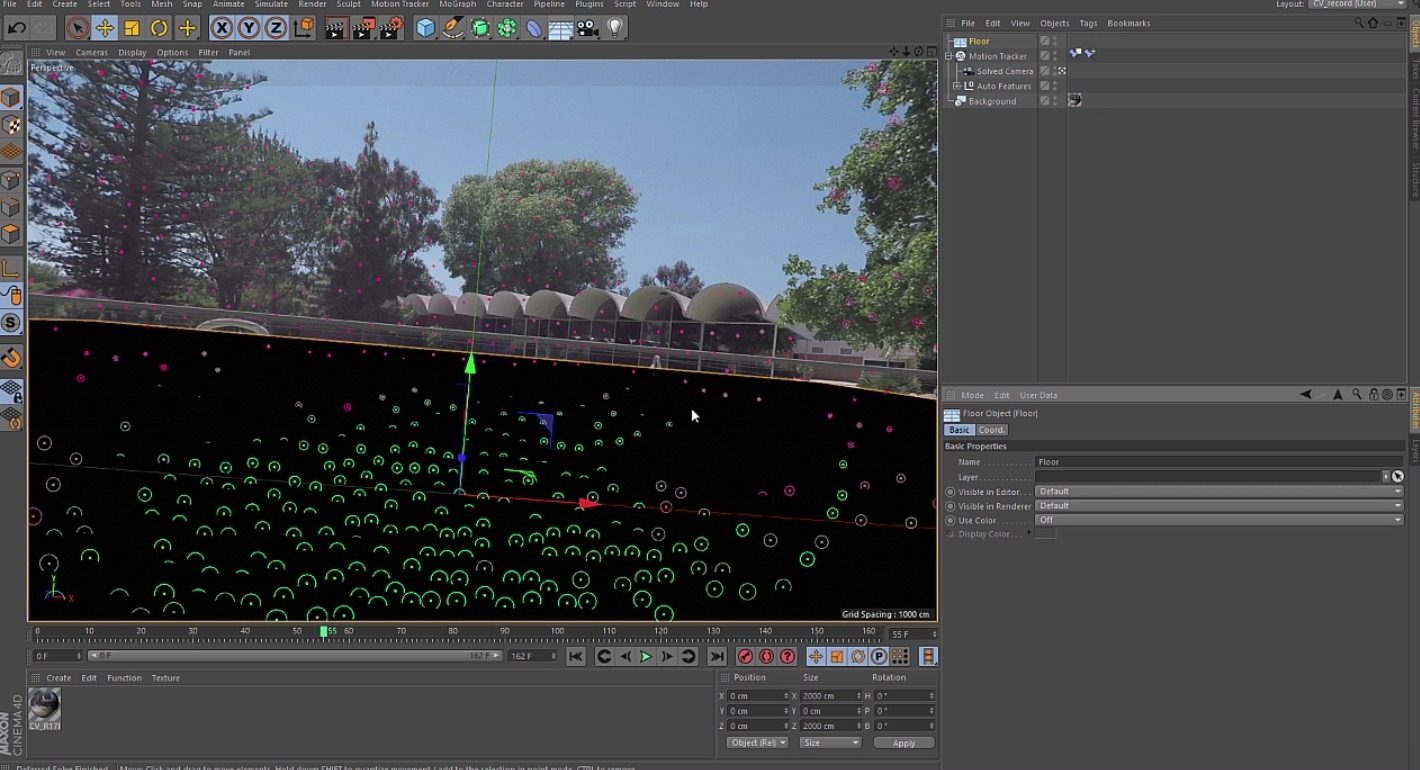Click the Display Color swatch
Image resolution: width=1420 pixels, height=770 pixels.
(x=1045, y=534)
